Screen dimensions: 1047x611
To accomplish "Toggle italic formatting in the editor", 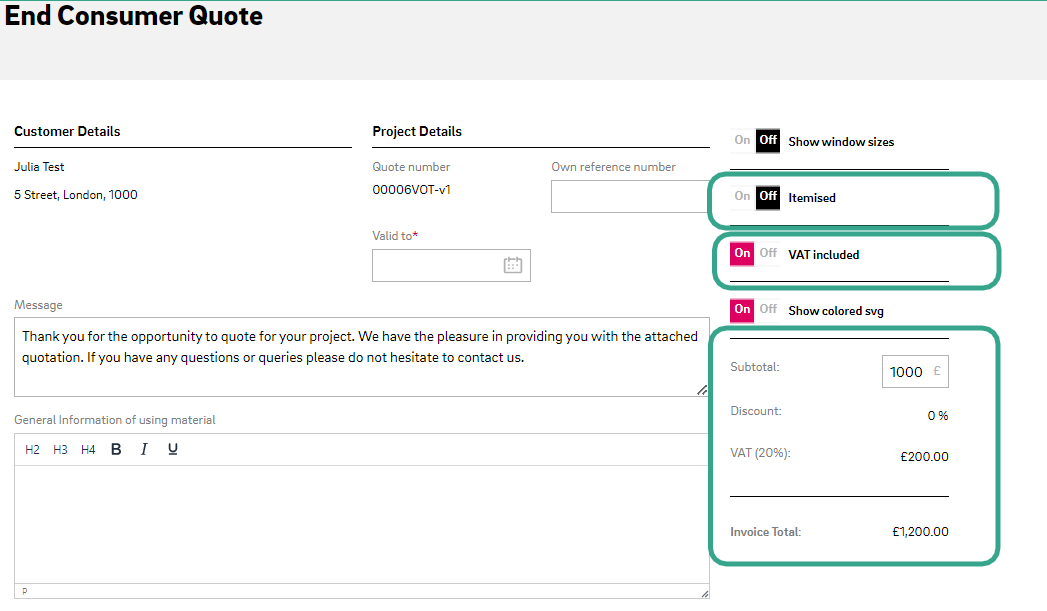I will click(x=144, y=450).
